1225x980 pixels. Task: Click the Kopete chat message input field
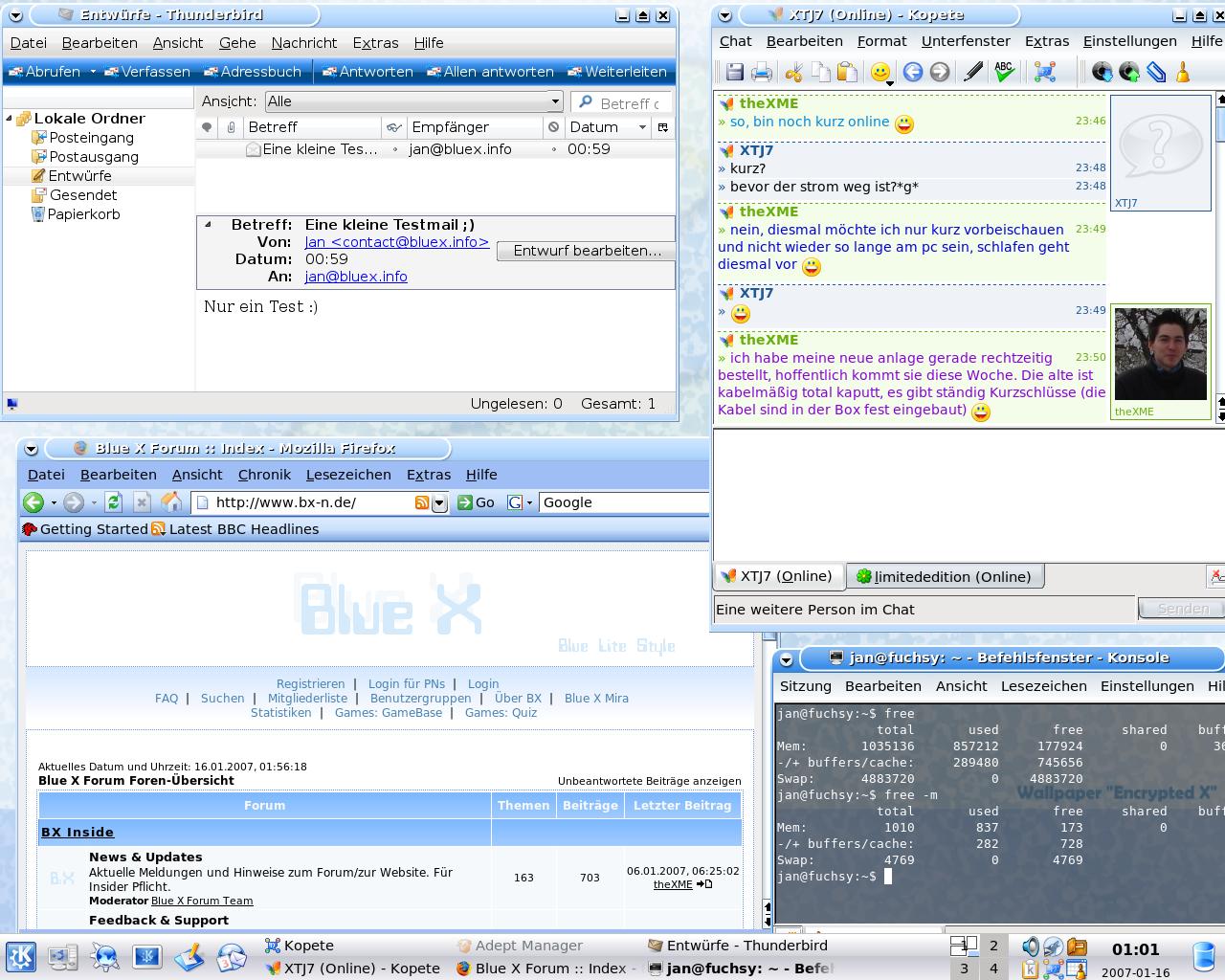click(924, 610)
